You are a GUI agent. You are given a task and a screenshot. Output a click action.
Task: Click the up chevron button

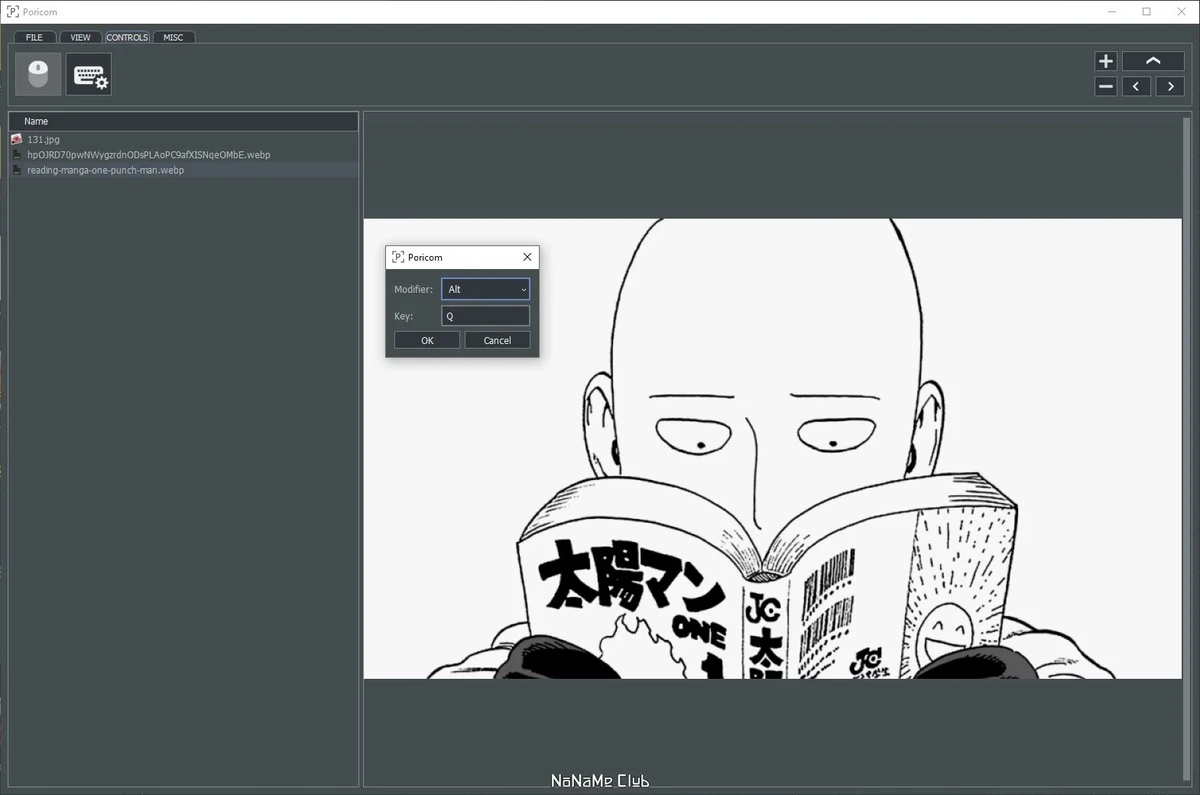pyautogui.click(x=1153, y=61)
